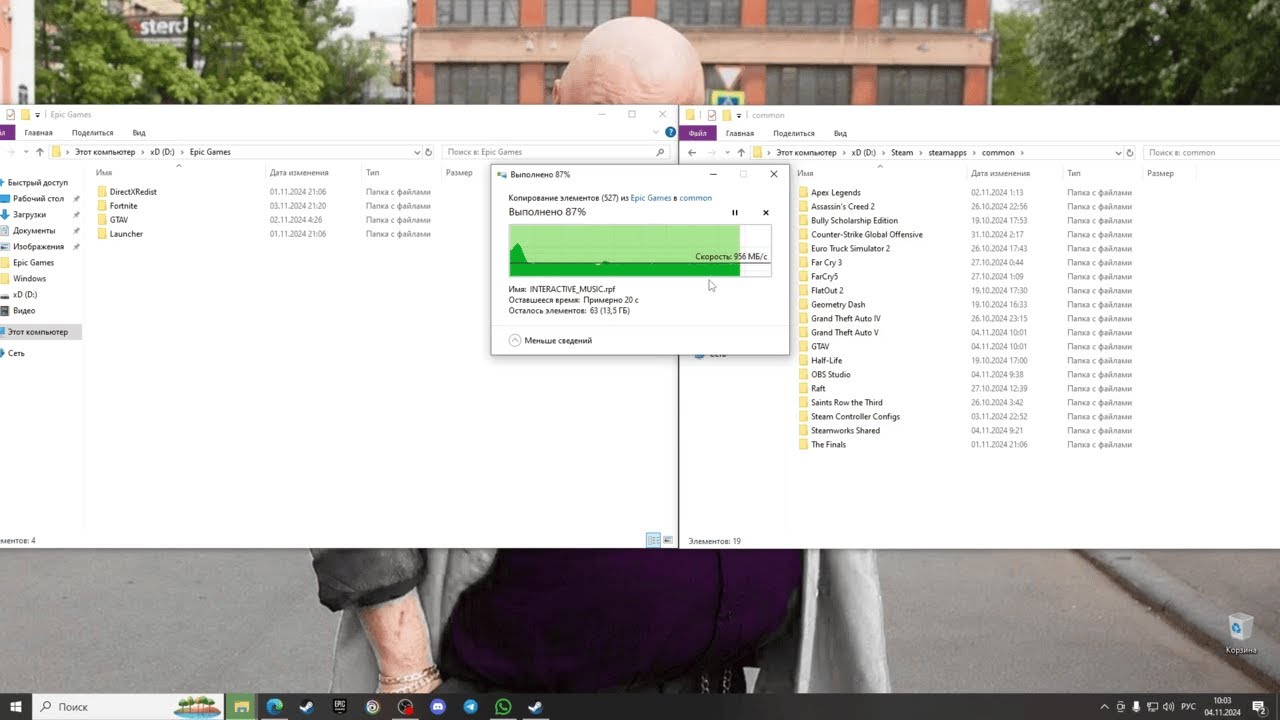
Task: Open purple 'Файл' menu in common window
Action: click(698, 133)
